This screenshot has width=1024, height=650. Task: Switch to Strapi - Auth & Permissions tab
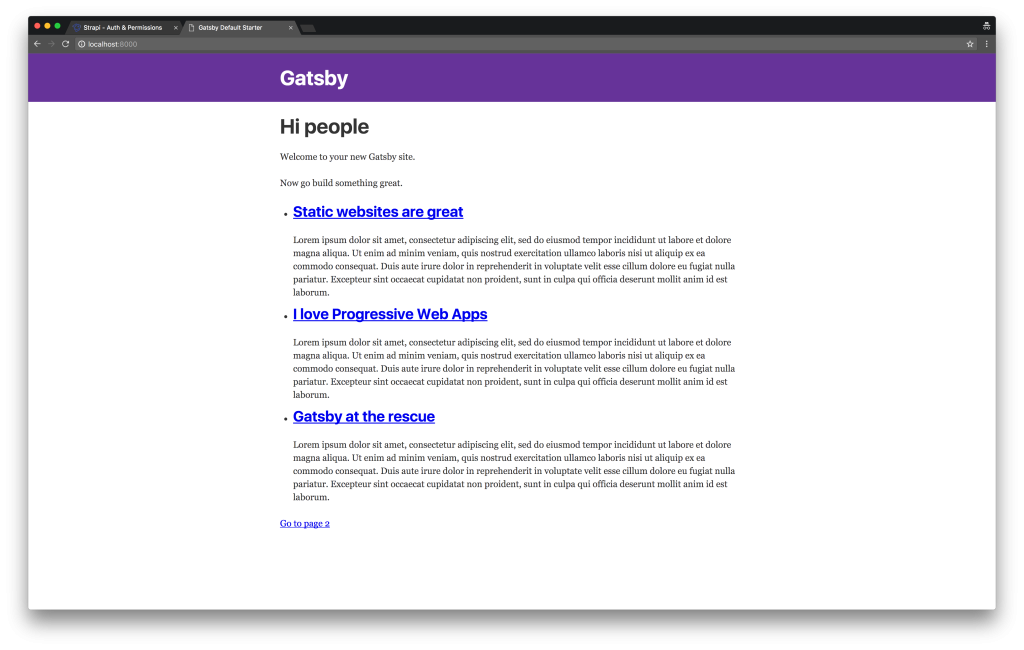(x=122, y=27)
